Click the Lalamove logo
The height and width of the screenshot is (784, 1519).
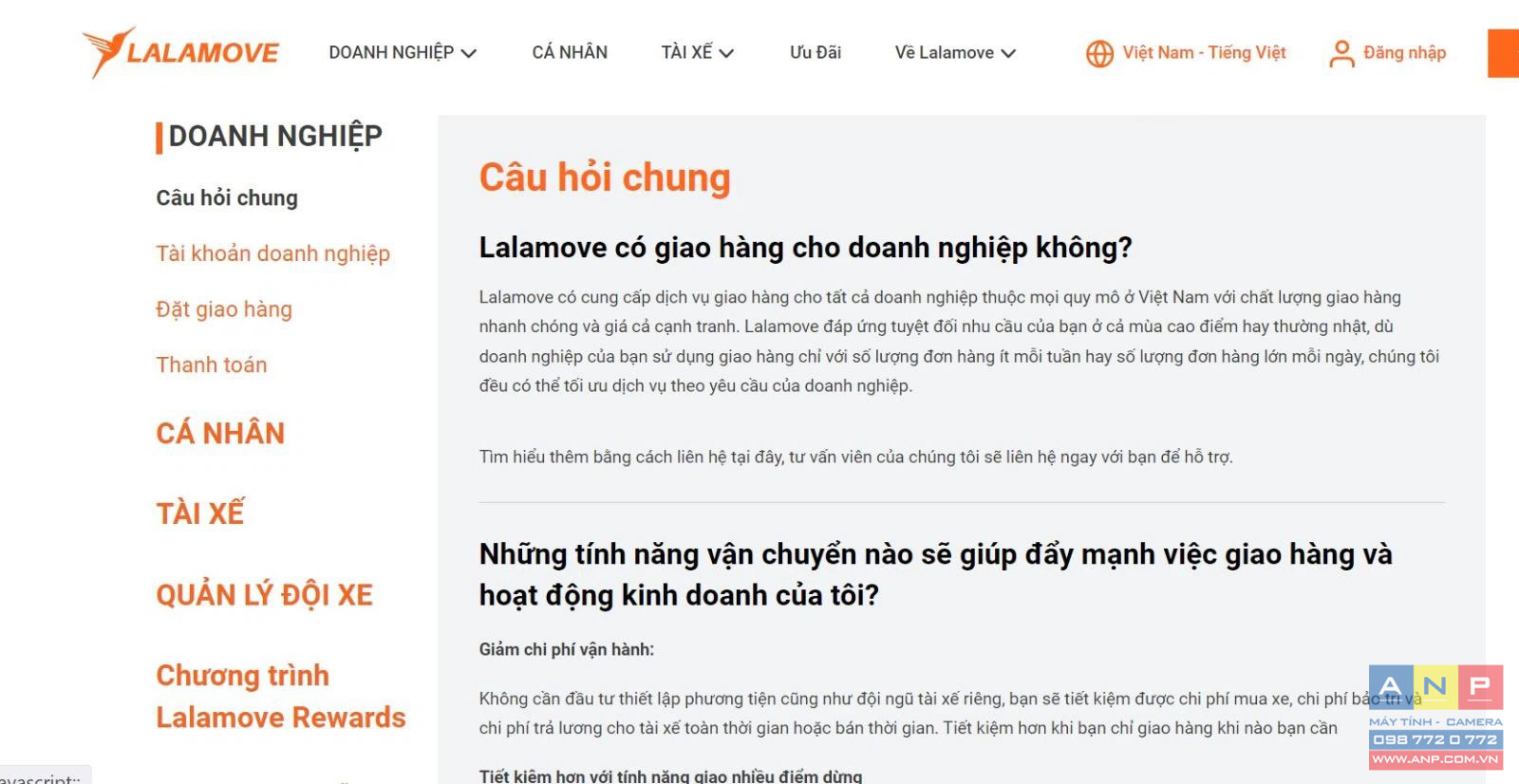[180, 52]
